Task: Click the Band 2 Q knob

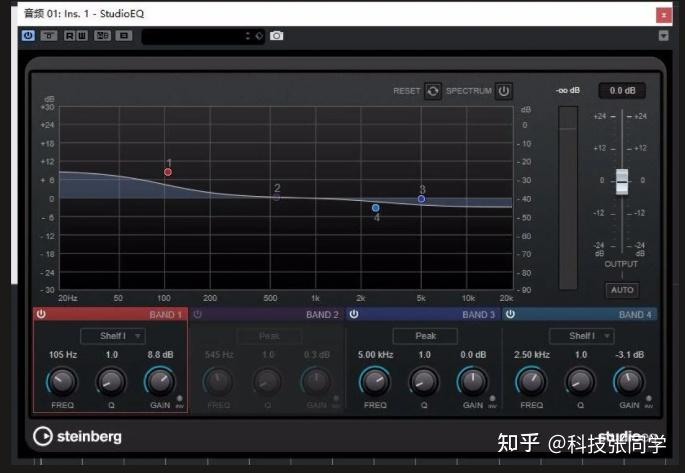Action: click(267, 381)
